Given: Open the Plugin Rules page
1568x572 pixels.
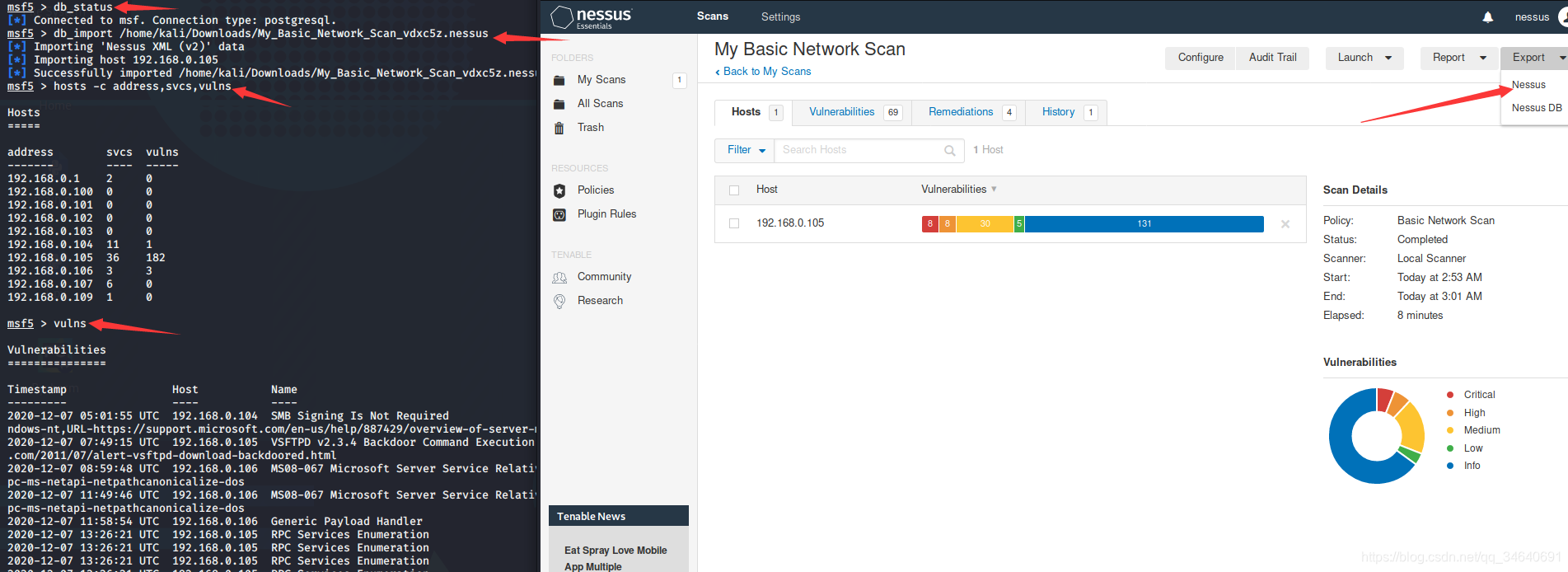Looking at the screenshot, I should [606, 214].
